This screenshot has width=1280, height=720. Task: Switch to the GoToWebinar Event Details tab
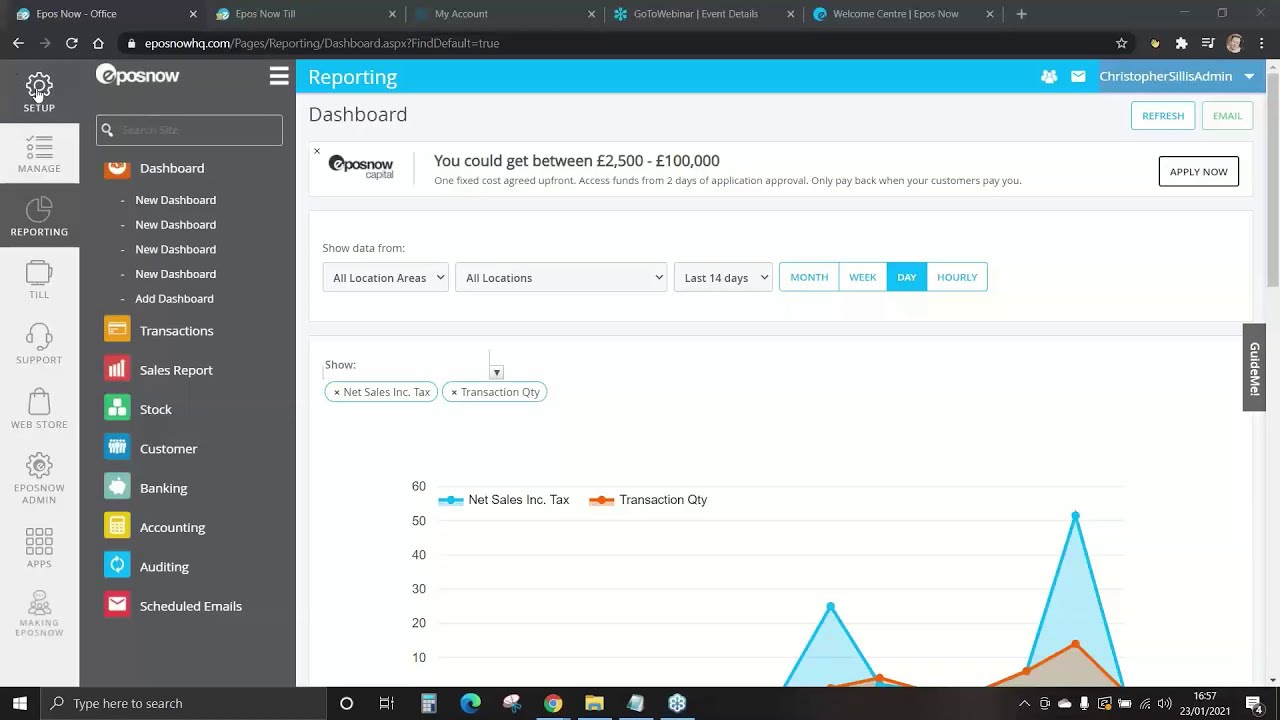point(702,14)
